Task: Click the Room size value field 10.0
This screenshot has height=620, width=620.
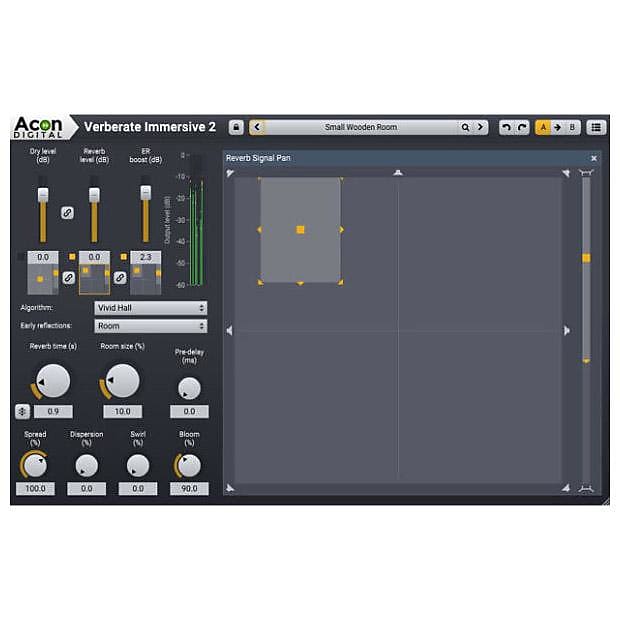Action: (x=123, y=412)
